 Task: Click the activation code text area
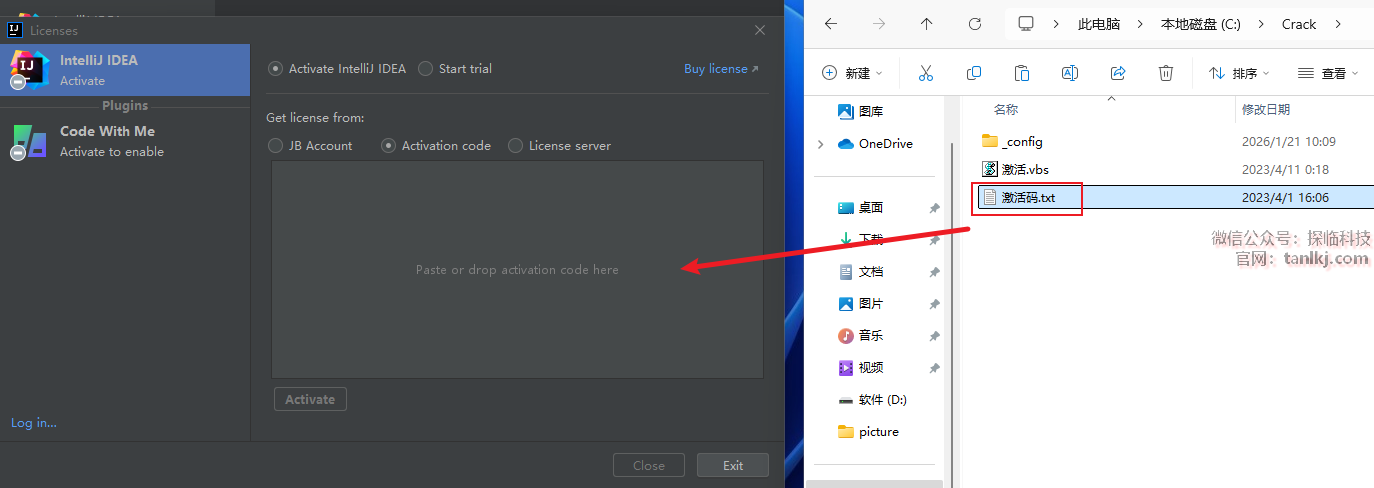[x=517, y=270]
